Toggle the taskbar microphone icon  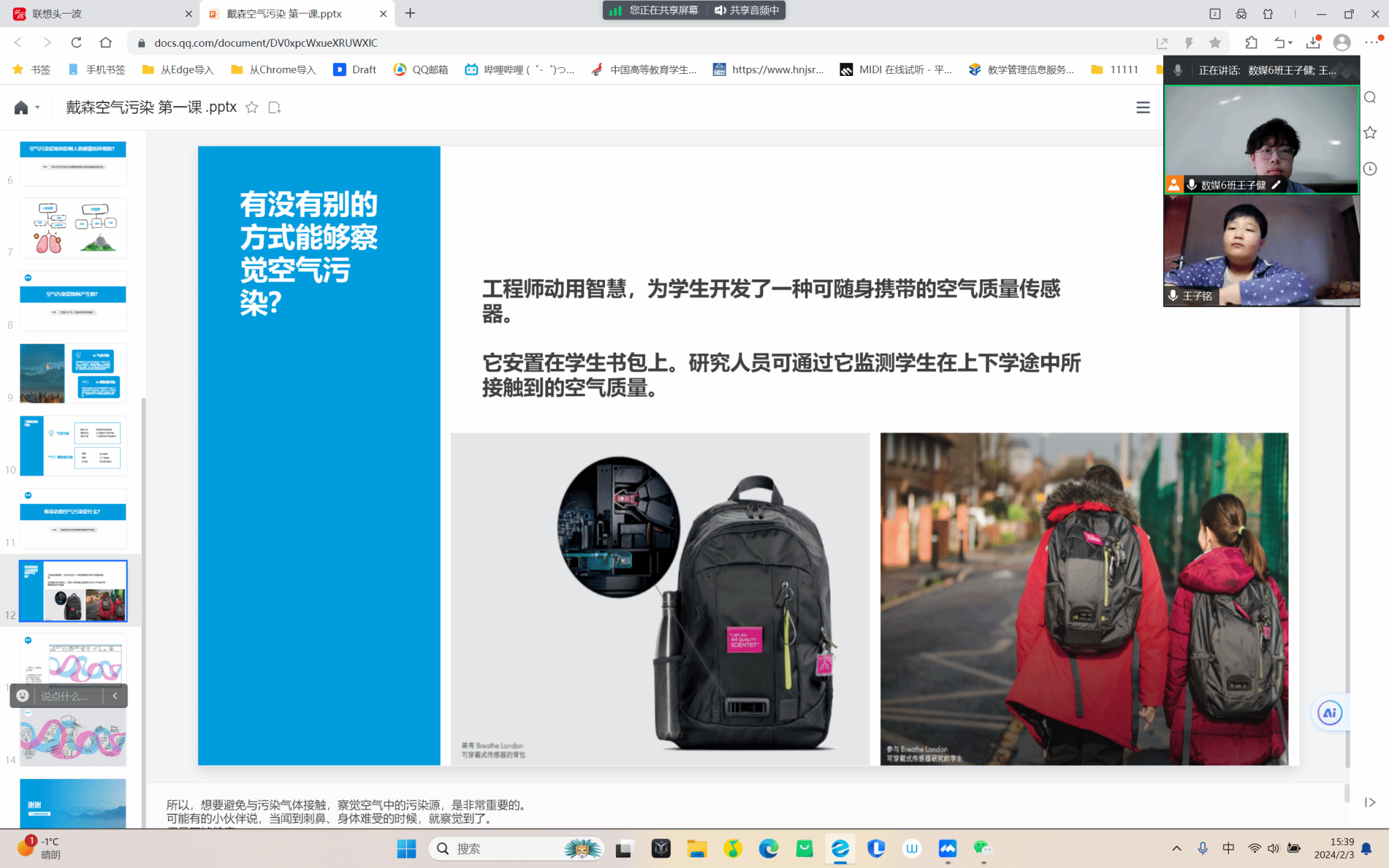(x=1202, y=848)
